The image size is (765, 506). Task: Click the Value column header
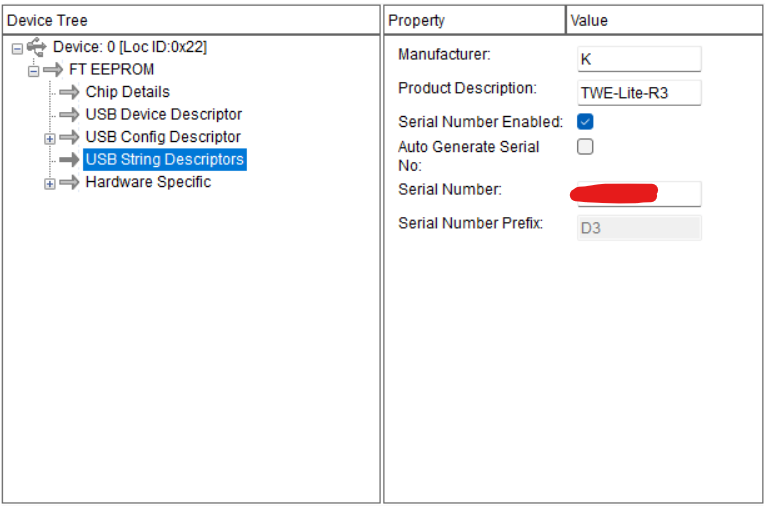click(x=664, y=20)
